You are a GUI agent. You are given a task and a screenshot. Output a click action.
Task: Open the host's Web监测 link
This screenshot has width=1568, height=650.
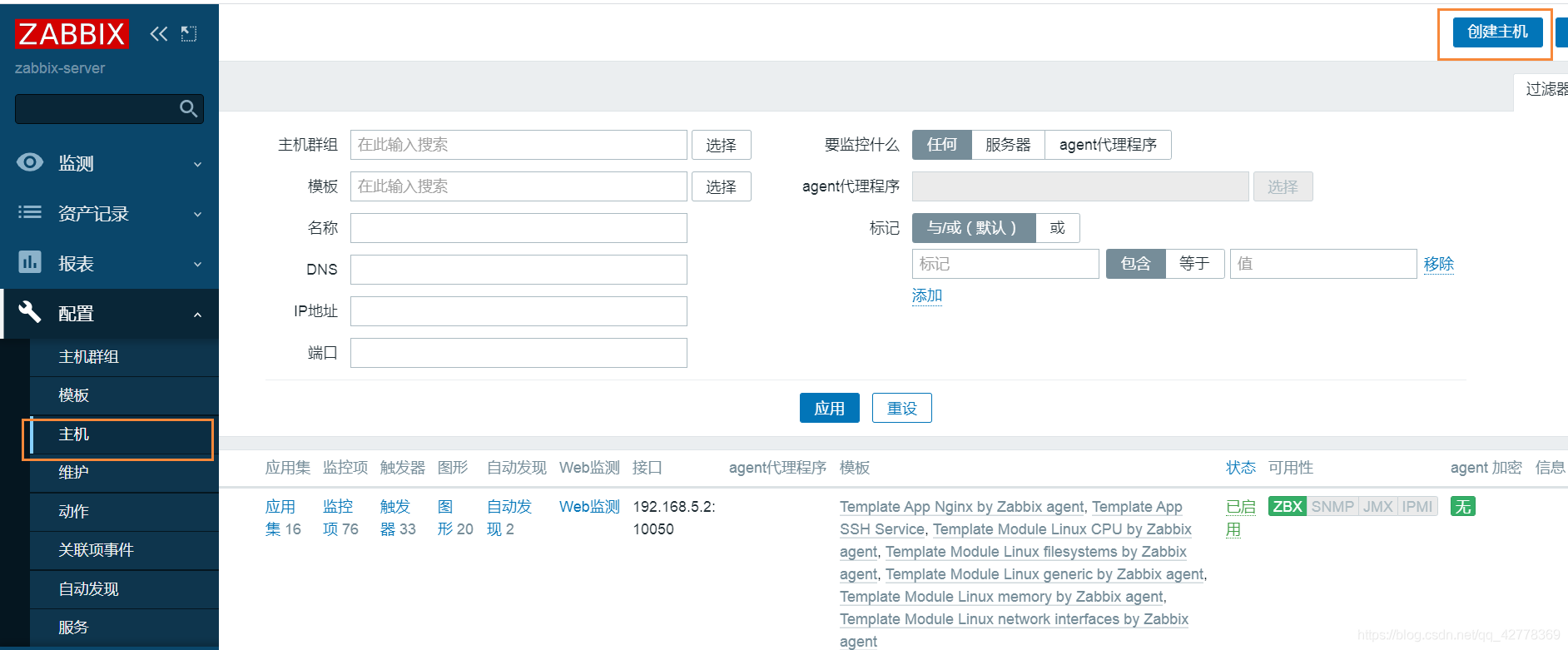pyautogui.click(x=589, y=507)
